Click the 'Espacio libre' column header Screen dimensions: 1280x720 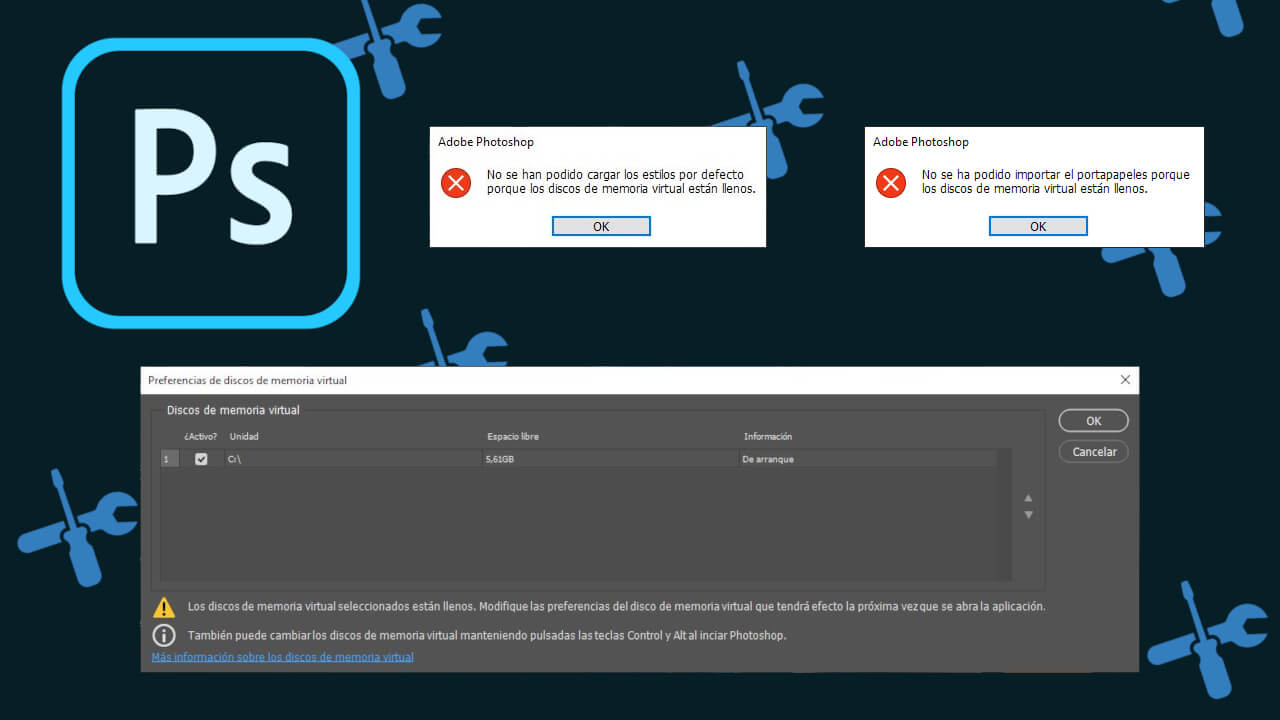pyautogui.click(x=513, y=437)
